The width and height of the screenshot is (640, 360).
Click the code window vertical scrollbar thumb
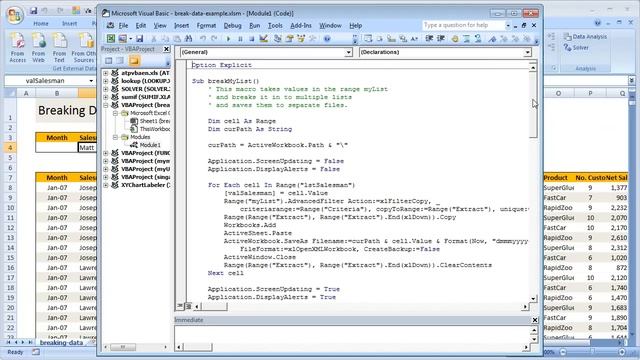coord(533,104)
